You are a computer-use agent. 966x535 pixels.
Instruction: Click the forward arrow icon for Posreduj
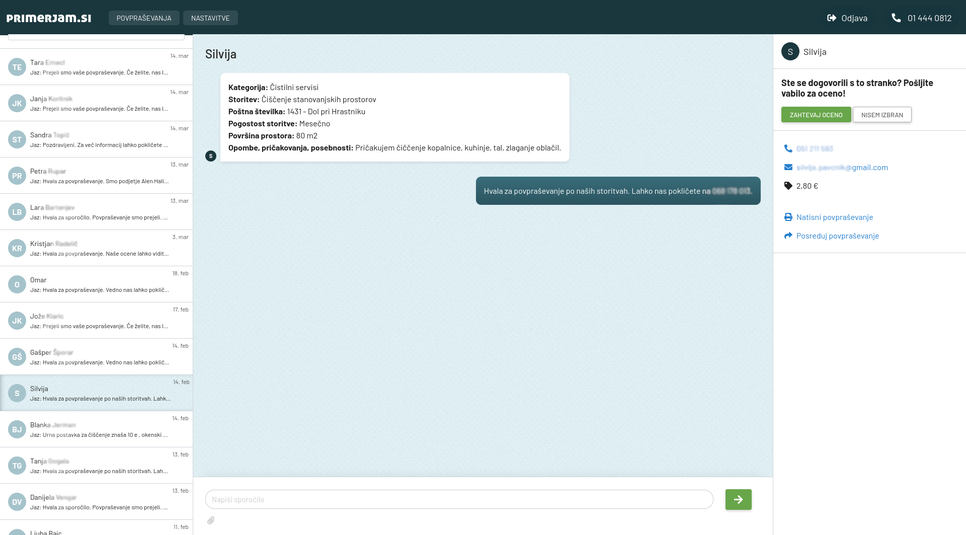pyautogui.click(x=788, y=236)
